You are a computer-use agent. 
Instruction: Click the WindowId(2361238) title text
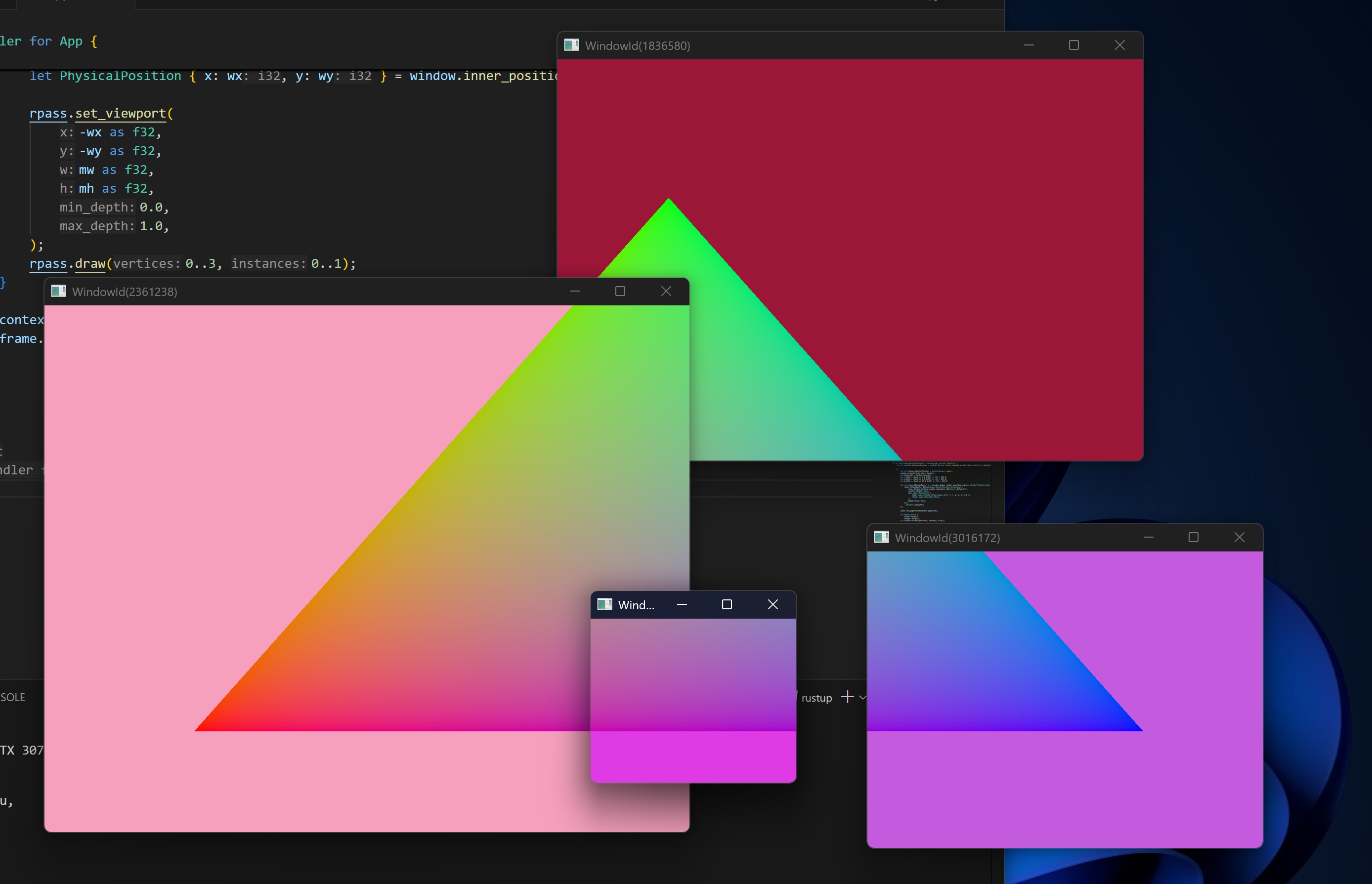125,292
